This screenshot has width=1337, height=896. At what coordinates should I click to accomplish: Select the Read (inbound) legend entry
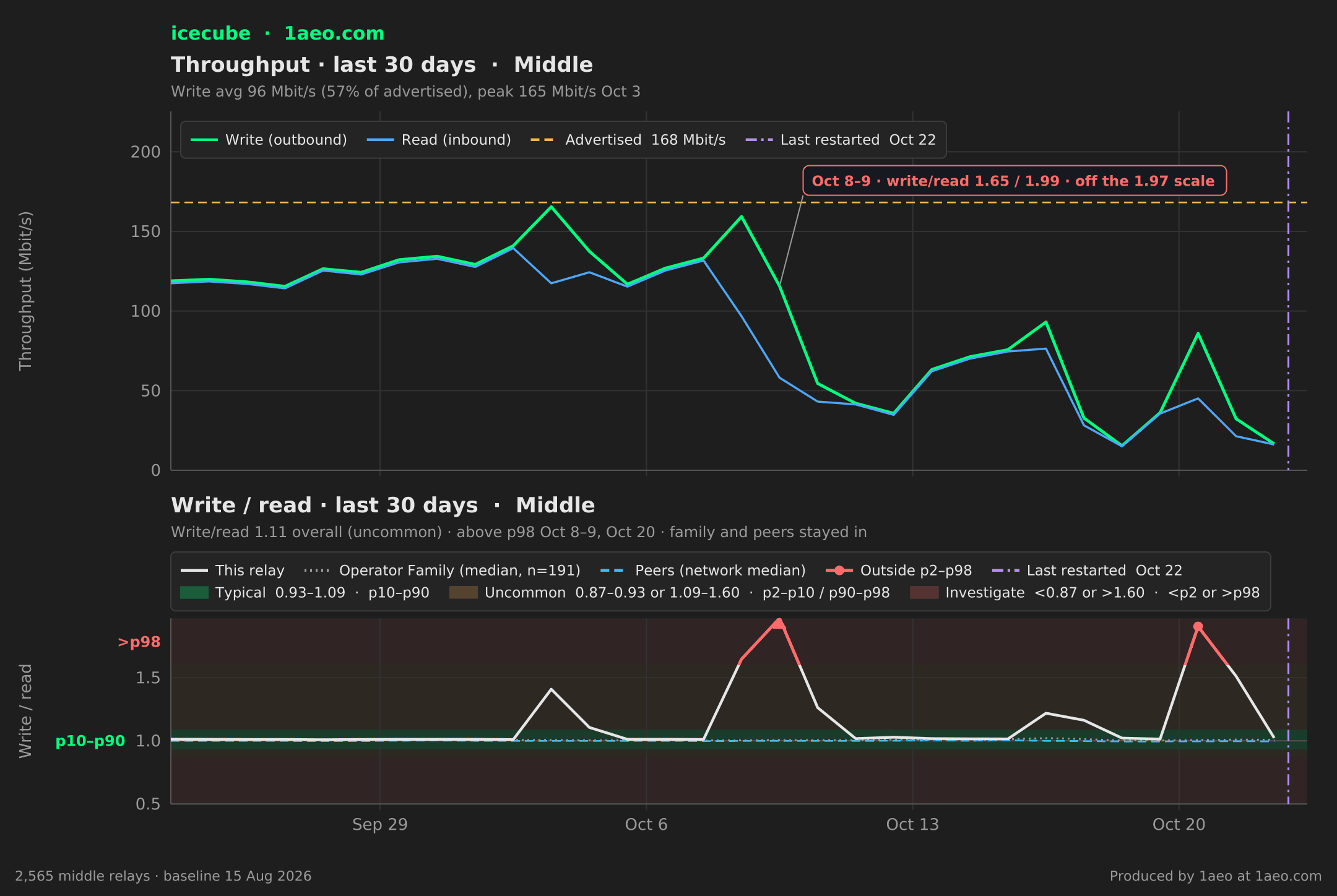(439, 140)
